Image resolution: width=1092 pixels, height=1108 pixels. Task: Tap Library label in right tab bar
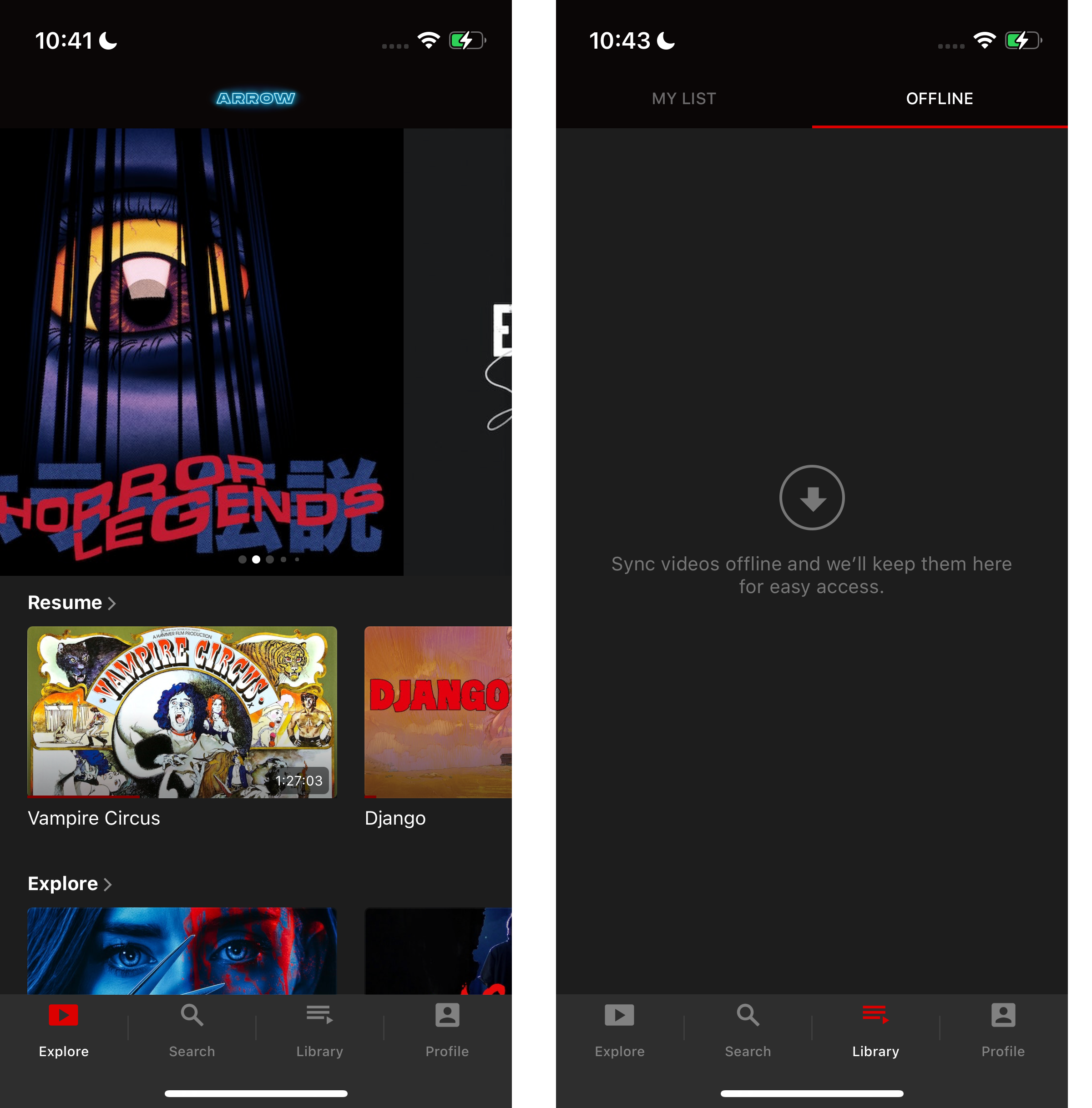pyautogui.click(x=875, y=1051)
